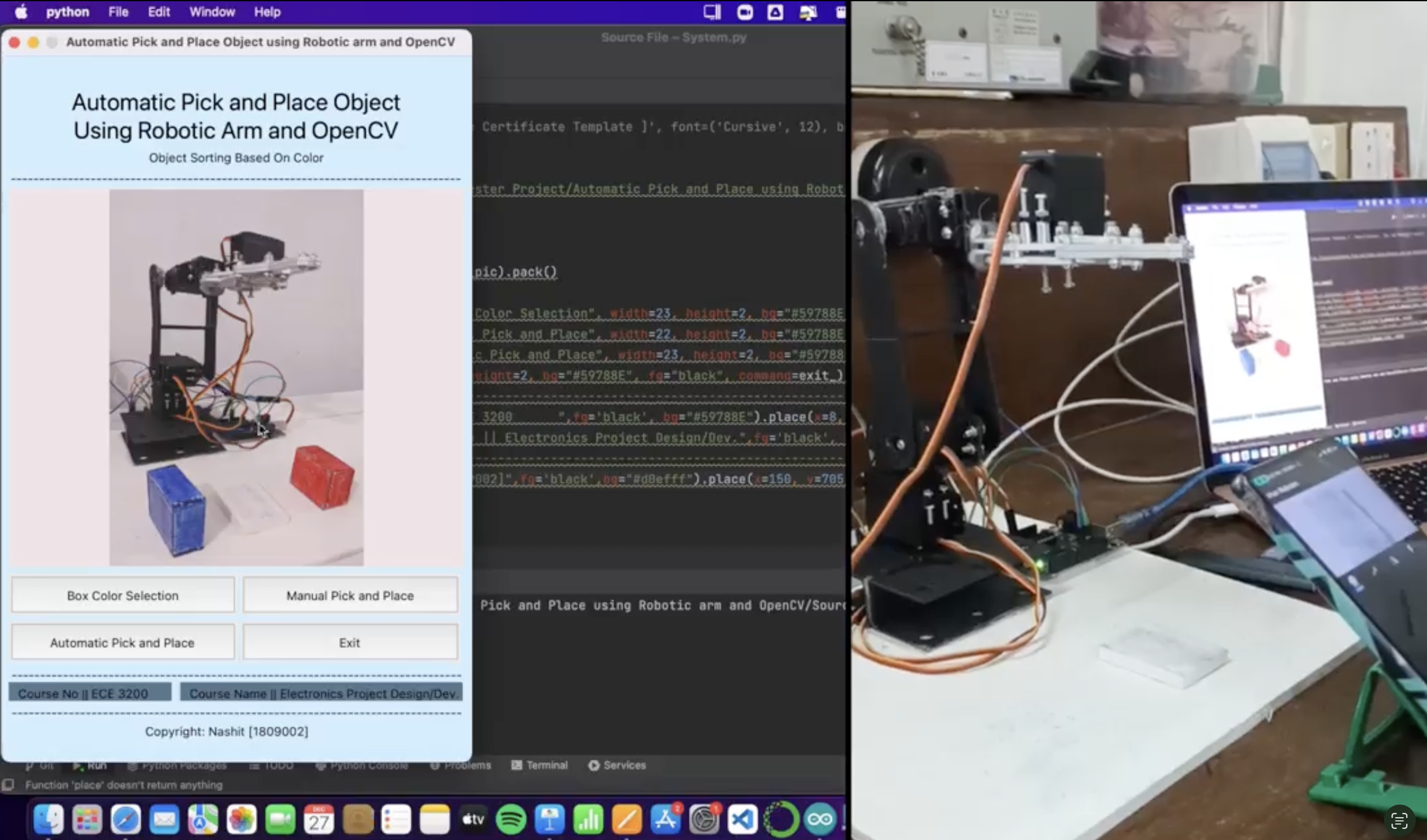This screenshot has height=840, width=1427.
Task: Open Python Packages tab in PyCharm
Action: pos(177,765)
